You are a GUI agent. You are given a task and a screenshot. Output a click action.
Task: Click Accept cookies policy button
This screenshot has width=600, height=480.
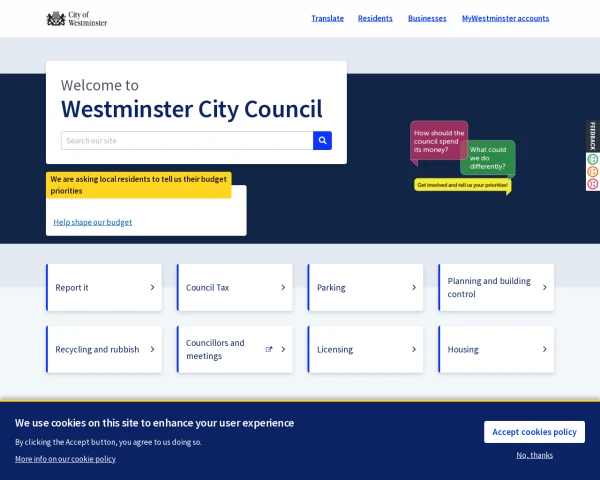(534, 432)
